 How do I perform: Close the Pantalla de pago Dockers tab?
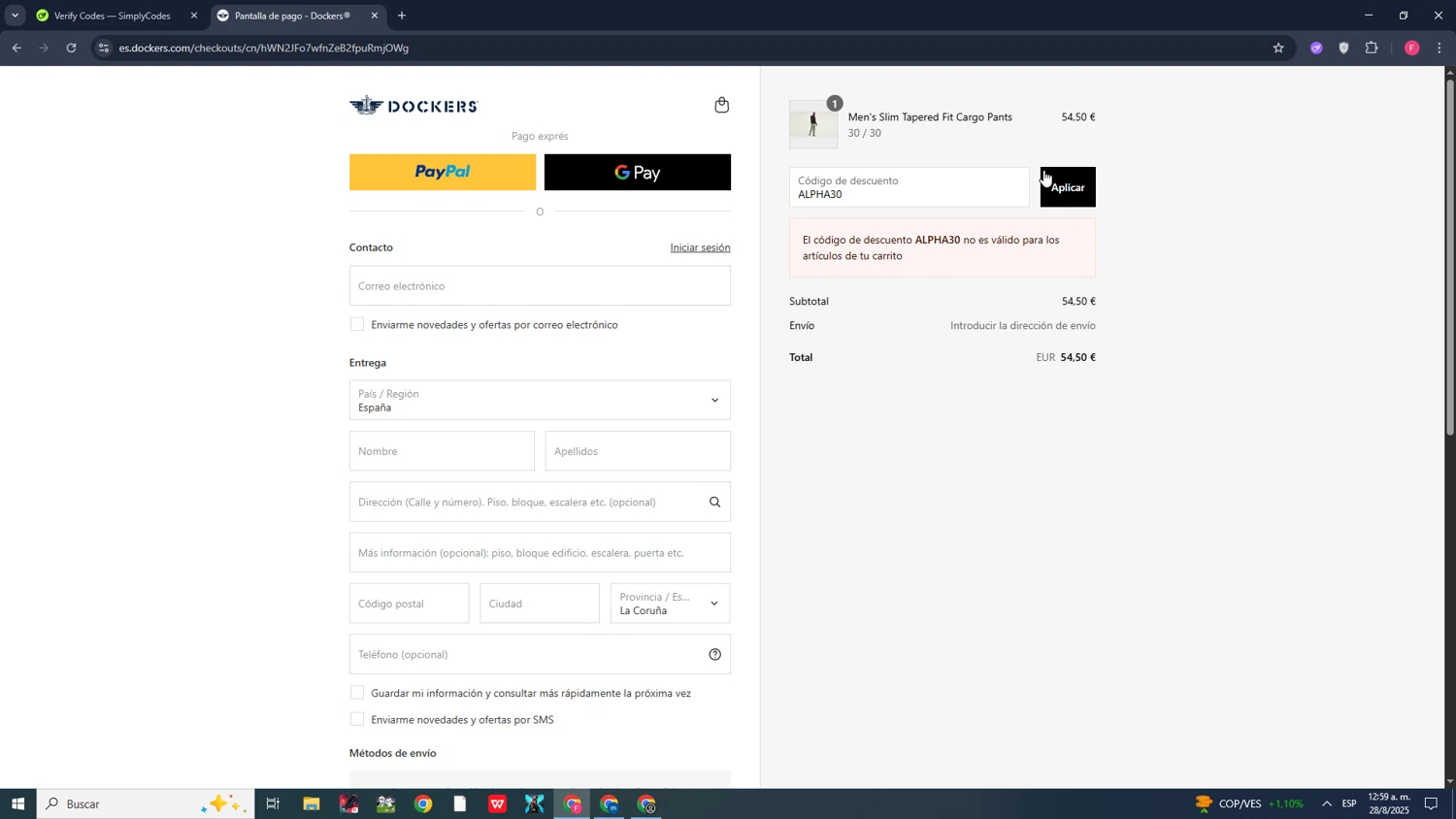[375, 16]
